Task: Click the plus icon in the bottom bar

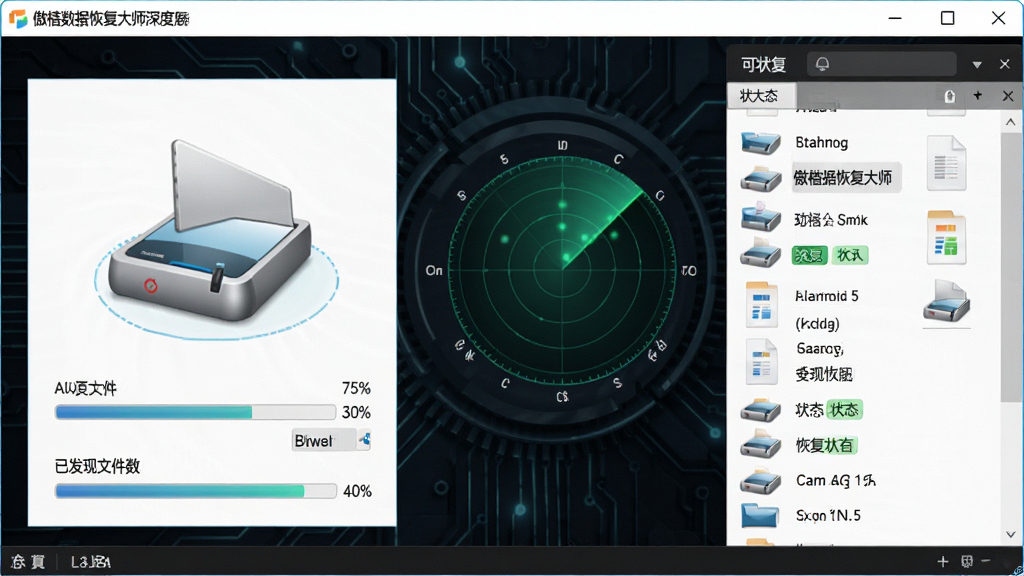Action: [942, 562]
